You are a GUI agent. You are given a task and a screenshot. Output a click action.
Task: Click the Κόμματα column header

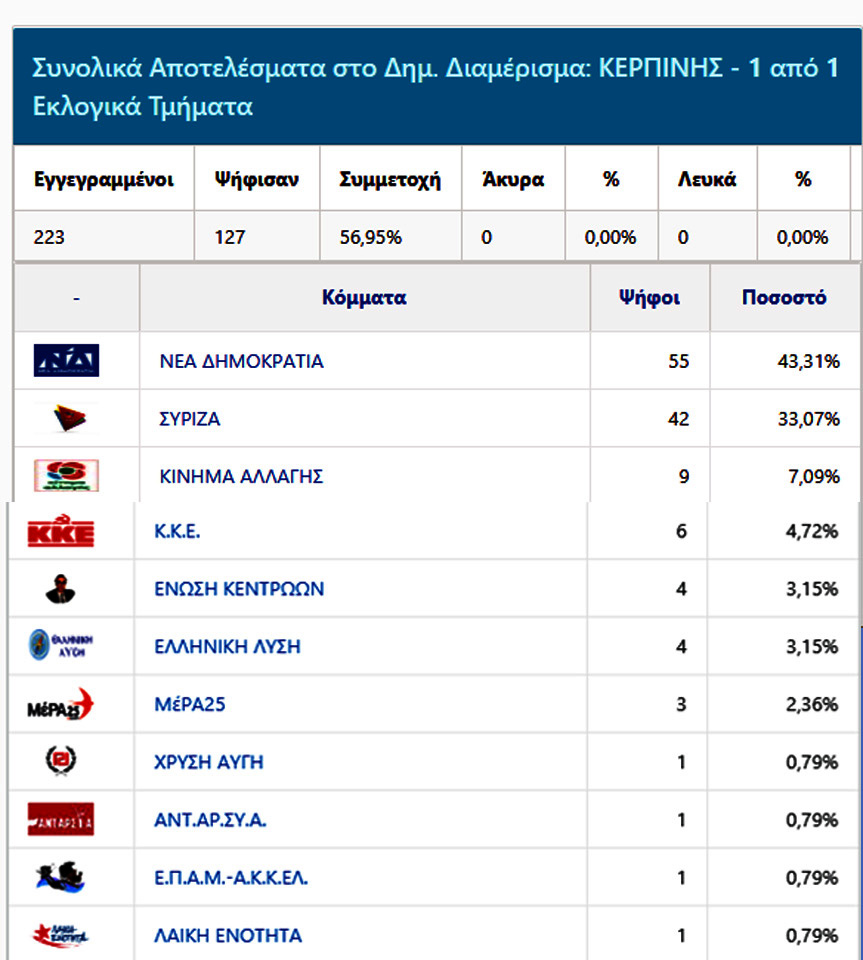[364, 298]
